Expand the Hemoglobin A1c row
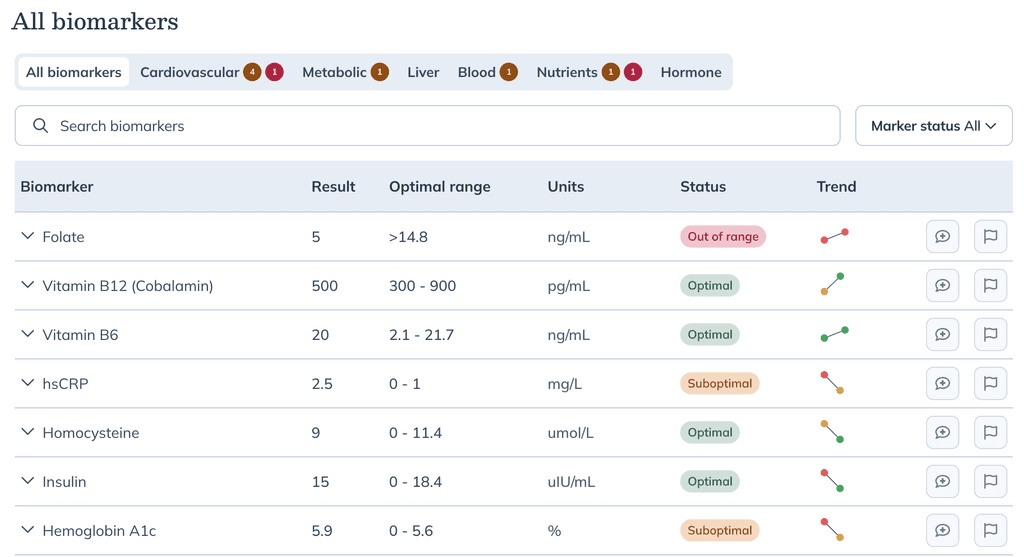This screenshot has width=1024, height=557. click(27, 530)
